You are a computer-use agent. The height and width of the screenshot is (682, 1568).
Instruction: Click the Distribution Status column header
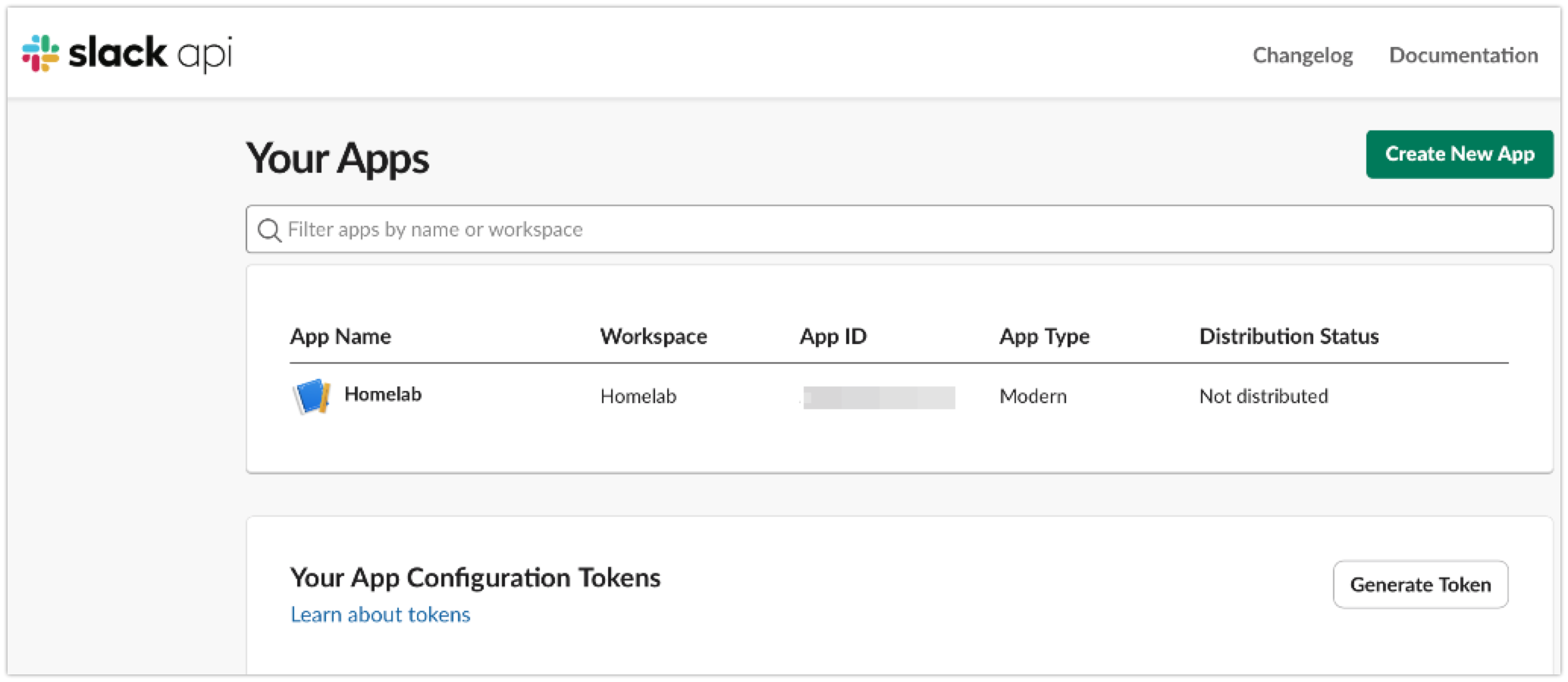point(1289,336)
